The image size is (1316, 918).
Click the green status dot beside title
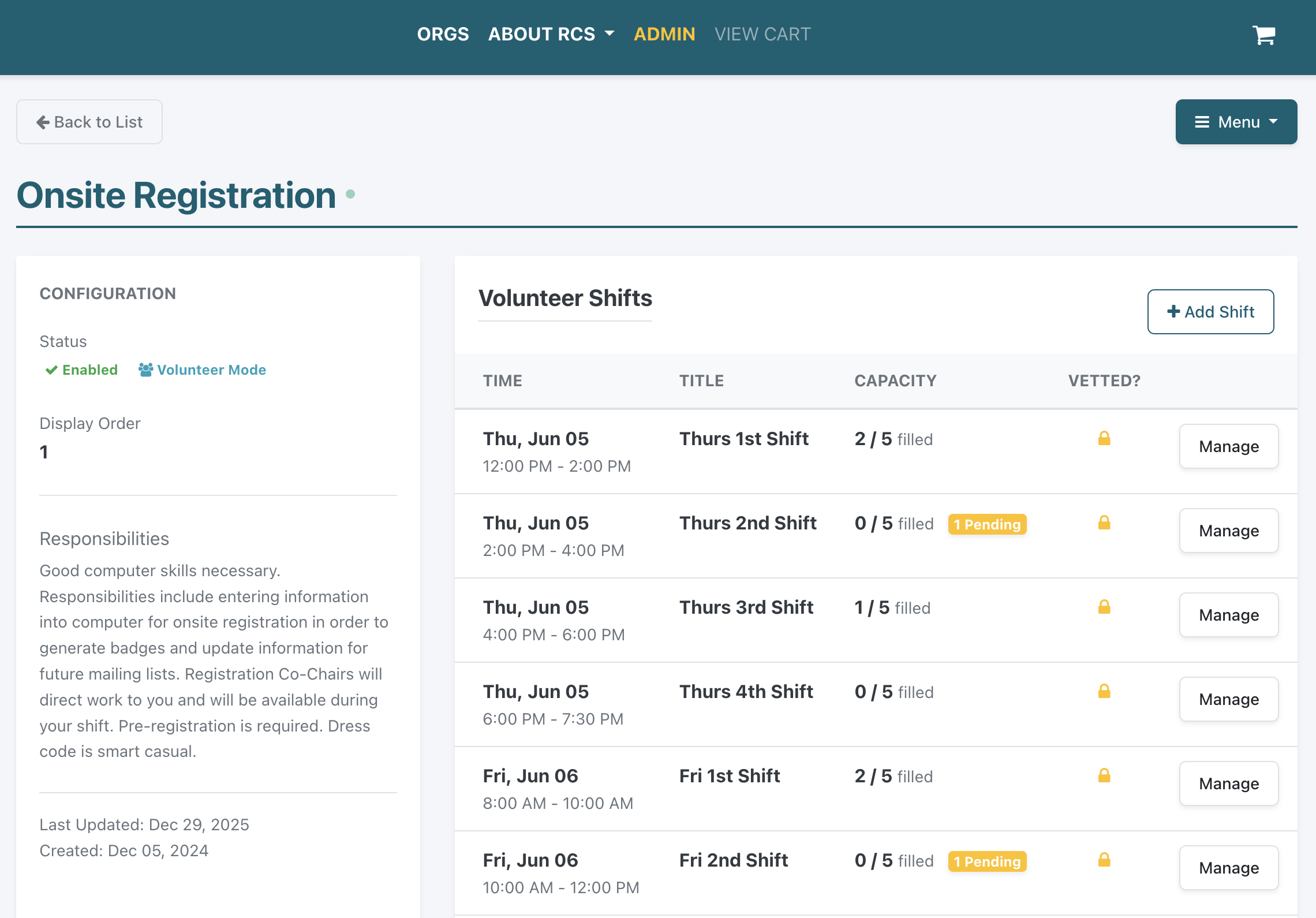[350, 194]
